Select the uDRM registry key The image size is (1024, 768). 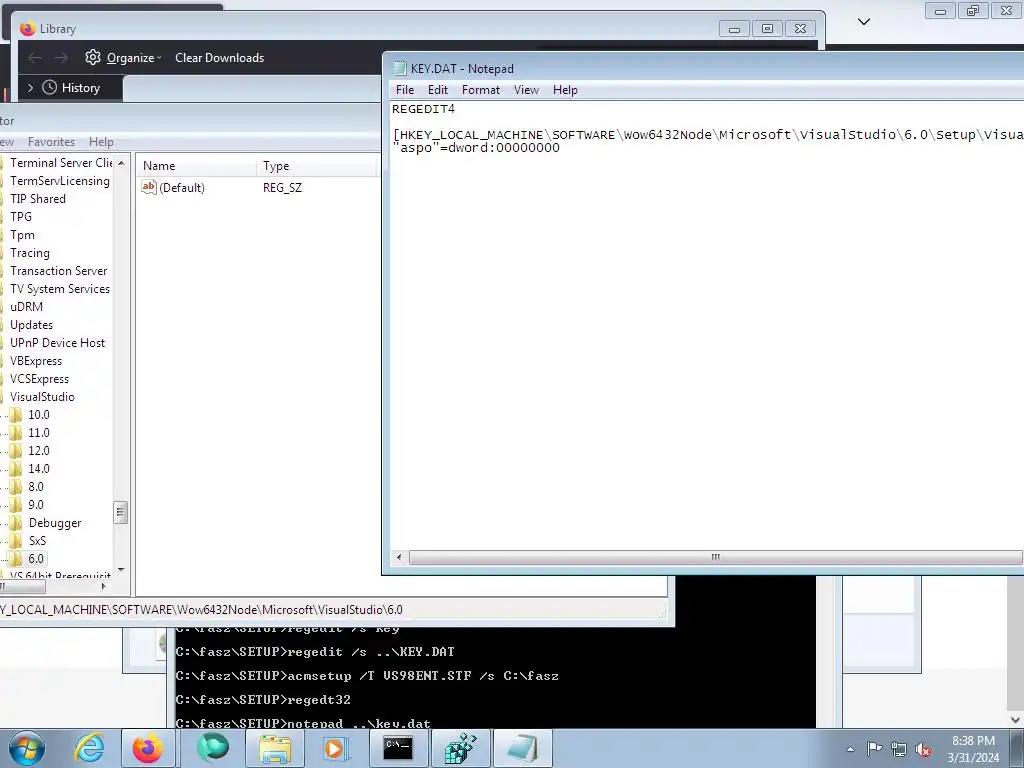pyautogui.click(x=26, y=306)
